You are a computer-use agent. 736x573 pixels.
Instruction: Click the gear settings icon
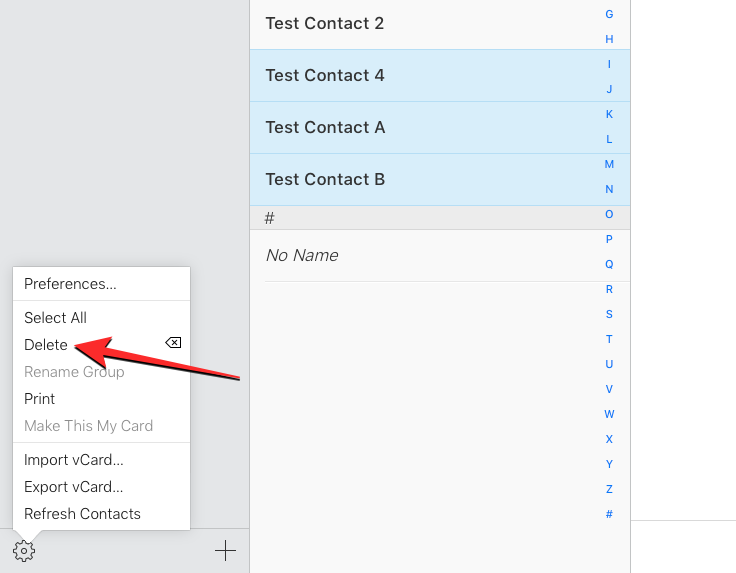coord(24,551)
